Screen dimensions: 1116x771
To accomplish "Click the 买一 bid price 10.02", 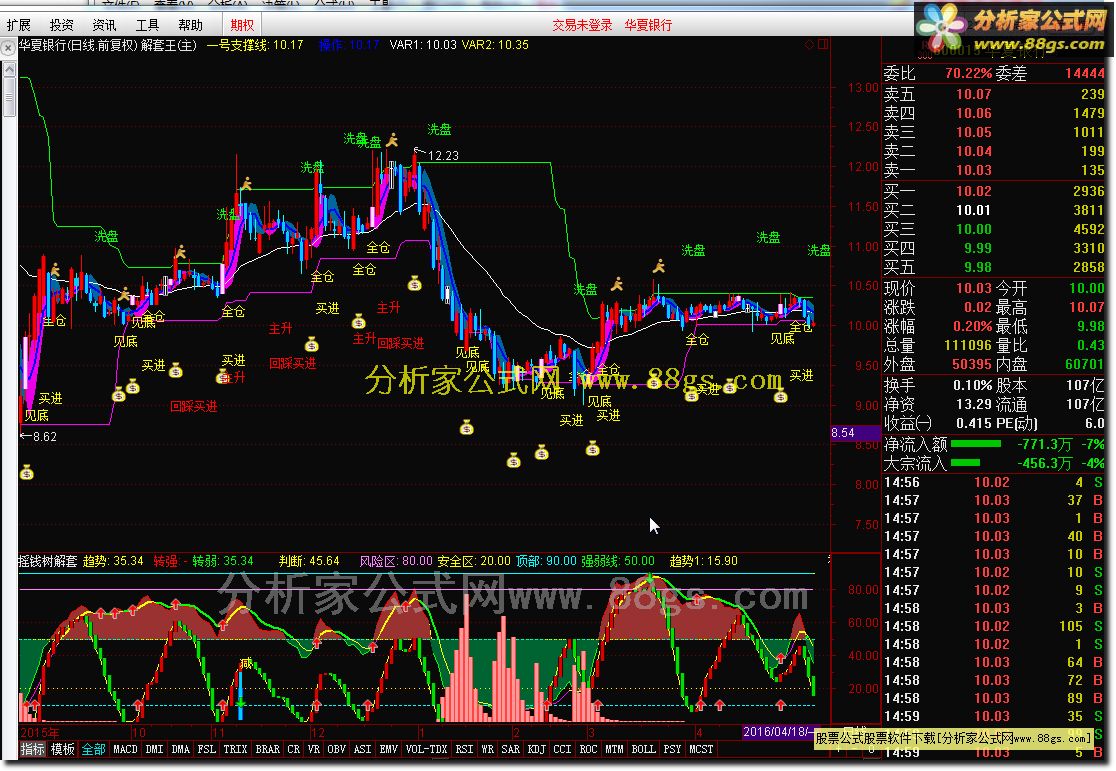I will pyautogui.click(x=974, y=191).
